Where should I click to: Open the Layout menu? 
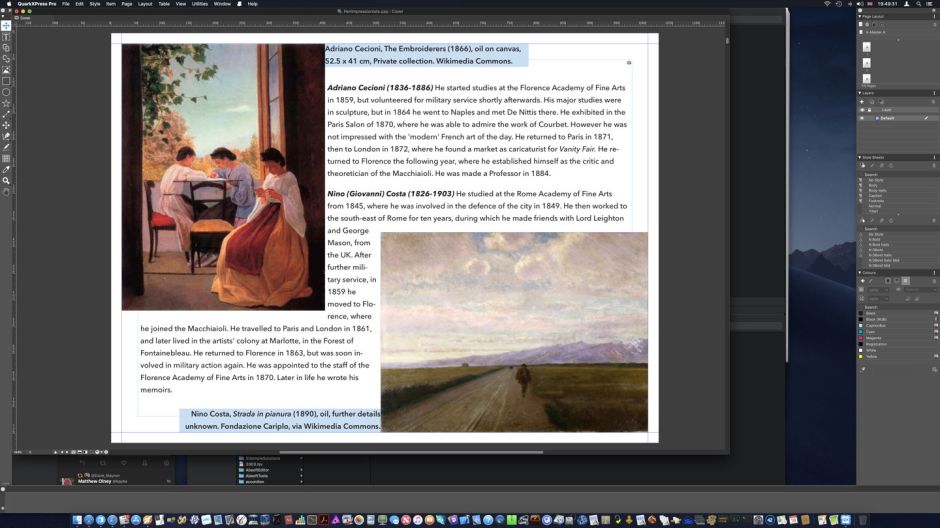coord(145,4)
